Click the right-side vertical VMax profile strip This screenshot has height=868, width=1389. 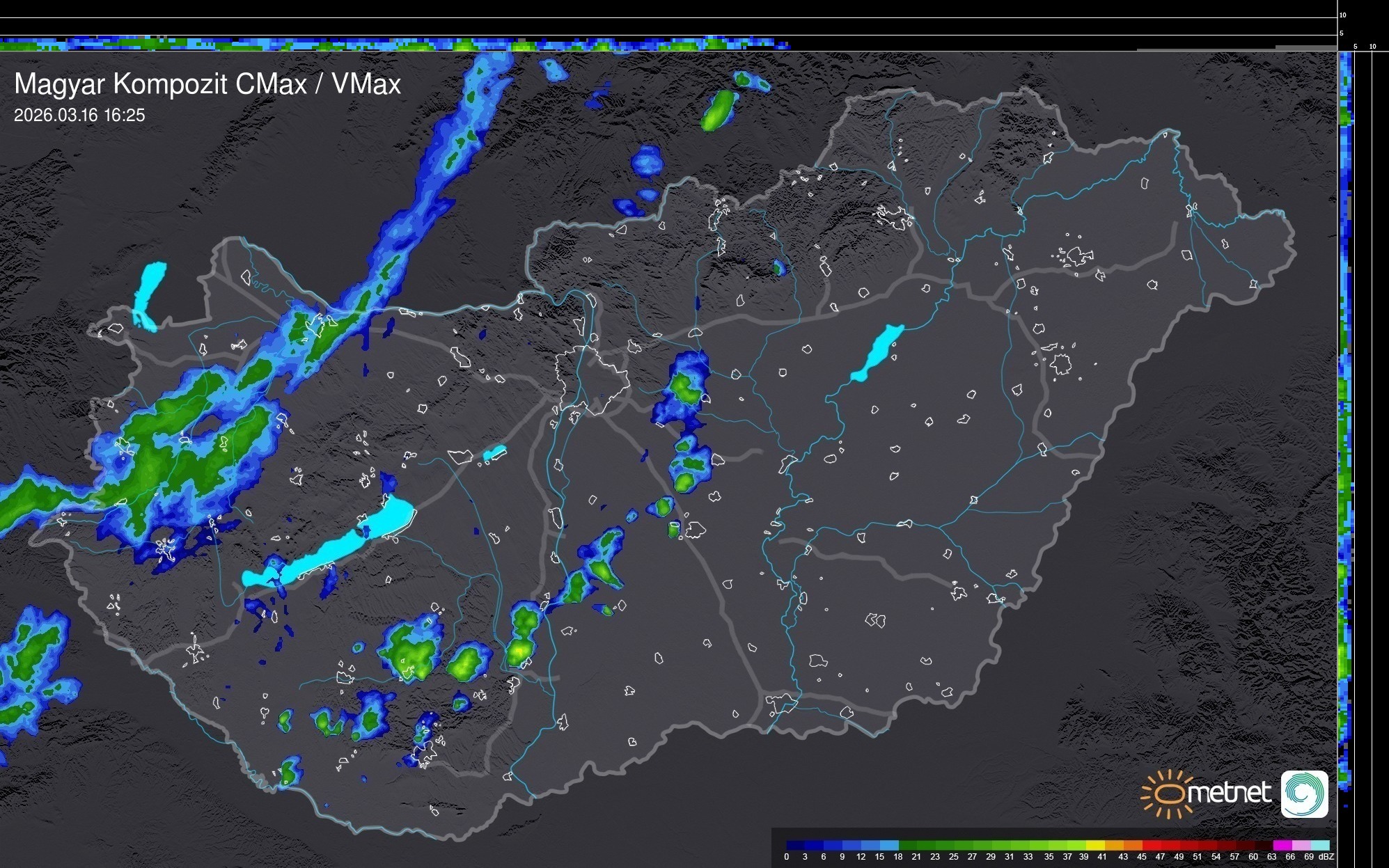pos(1345,418)
